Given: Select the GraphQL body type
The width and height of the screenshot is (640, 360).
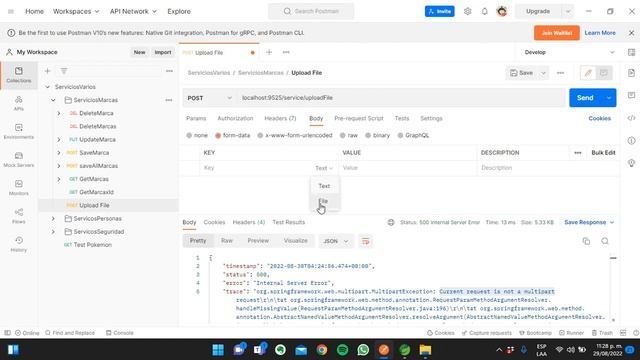Looking at the screenshot, I should [413, 136].
